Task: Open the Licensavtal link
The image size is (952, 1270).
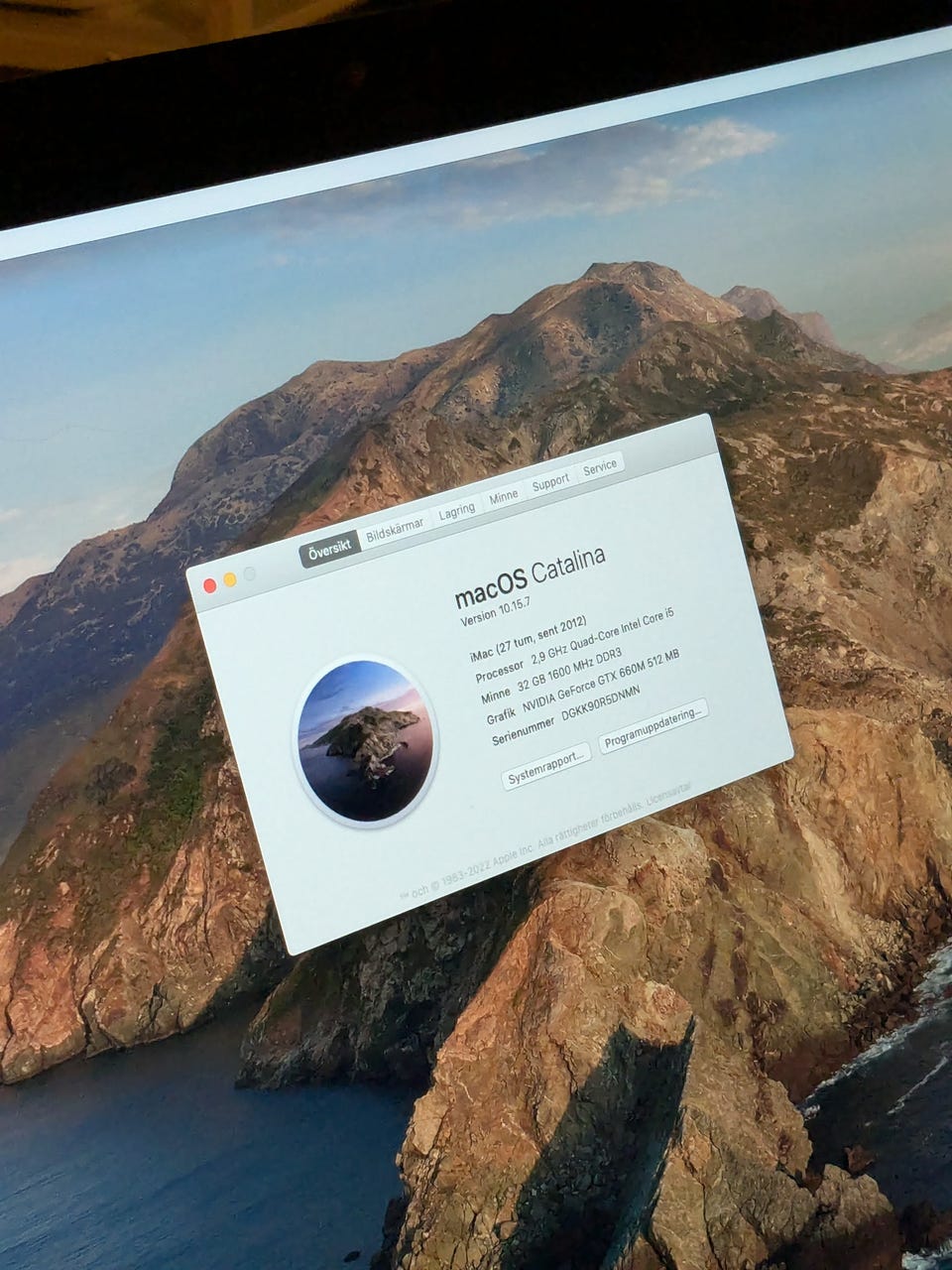Action: click(669, 796)
